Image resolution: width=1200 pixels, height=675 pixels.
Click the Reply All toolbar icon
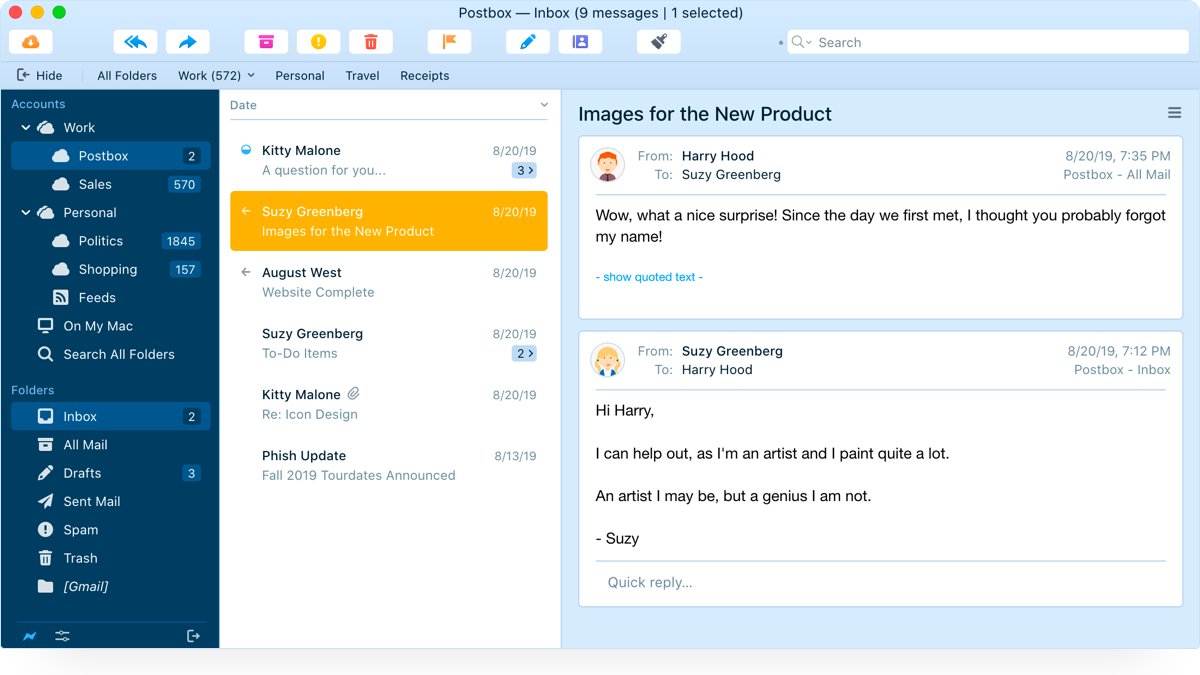point(135,42)
